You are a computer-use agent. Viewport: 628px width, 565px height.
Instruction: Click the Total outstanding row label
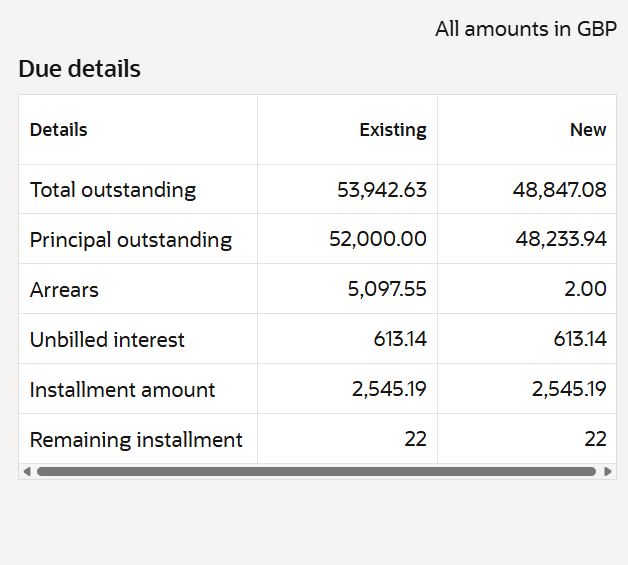tap(113, 190)
